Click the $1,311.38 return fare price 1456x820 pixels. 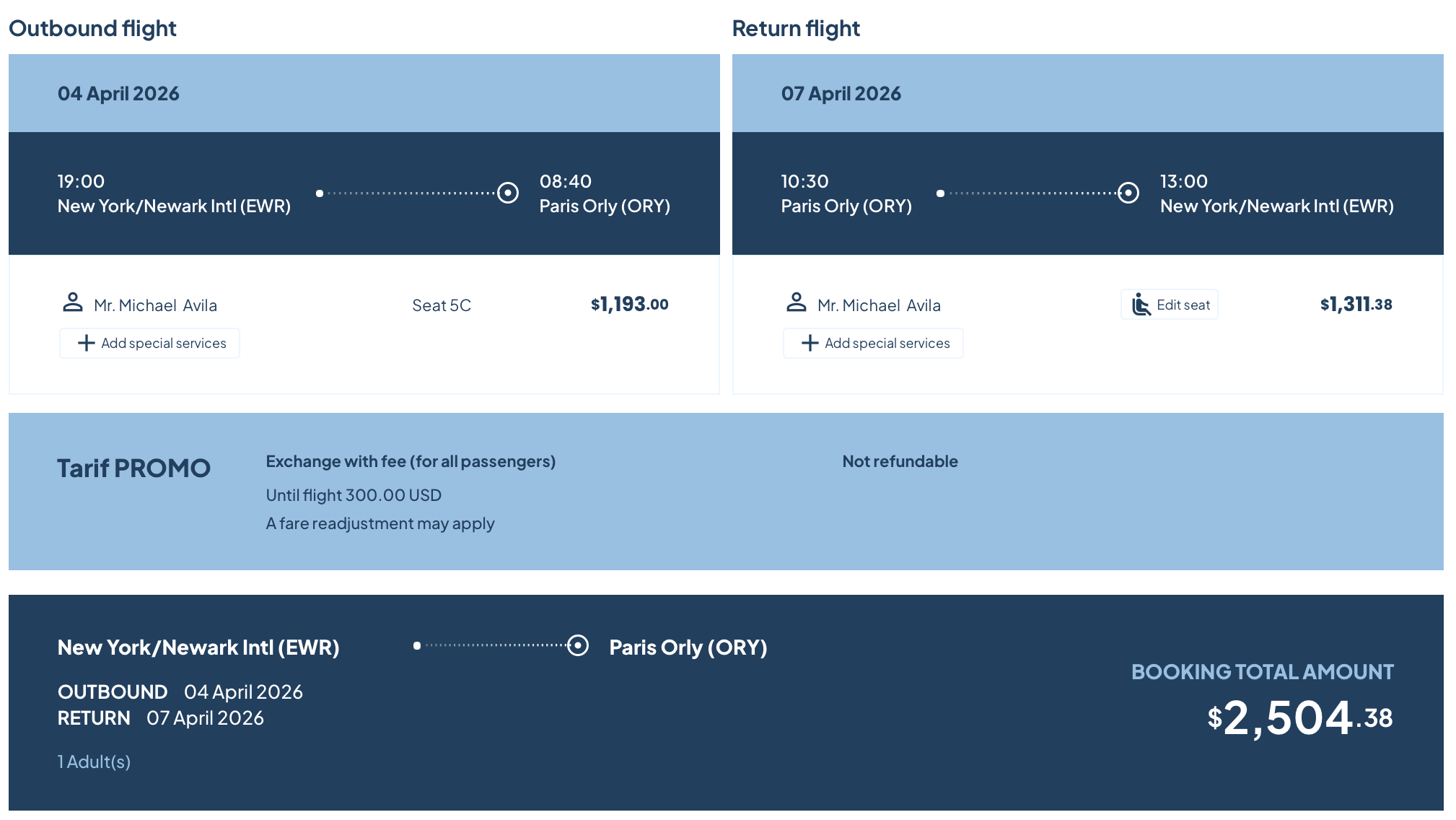click(x=1356, y=305)
